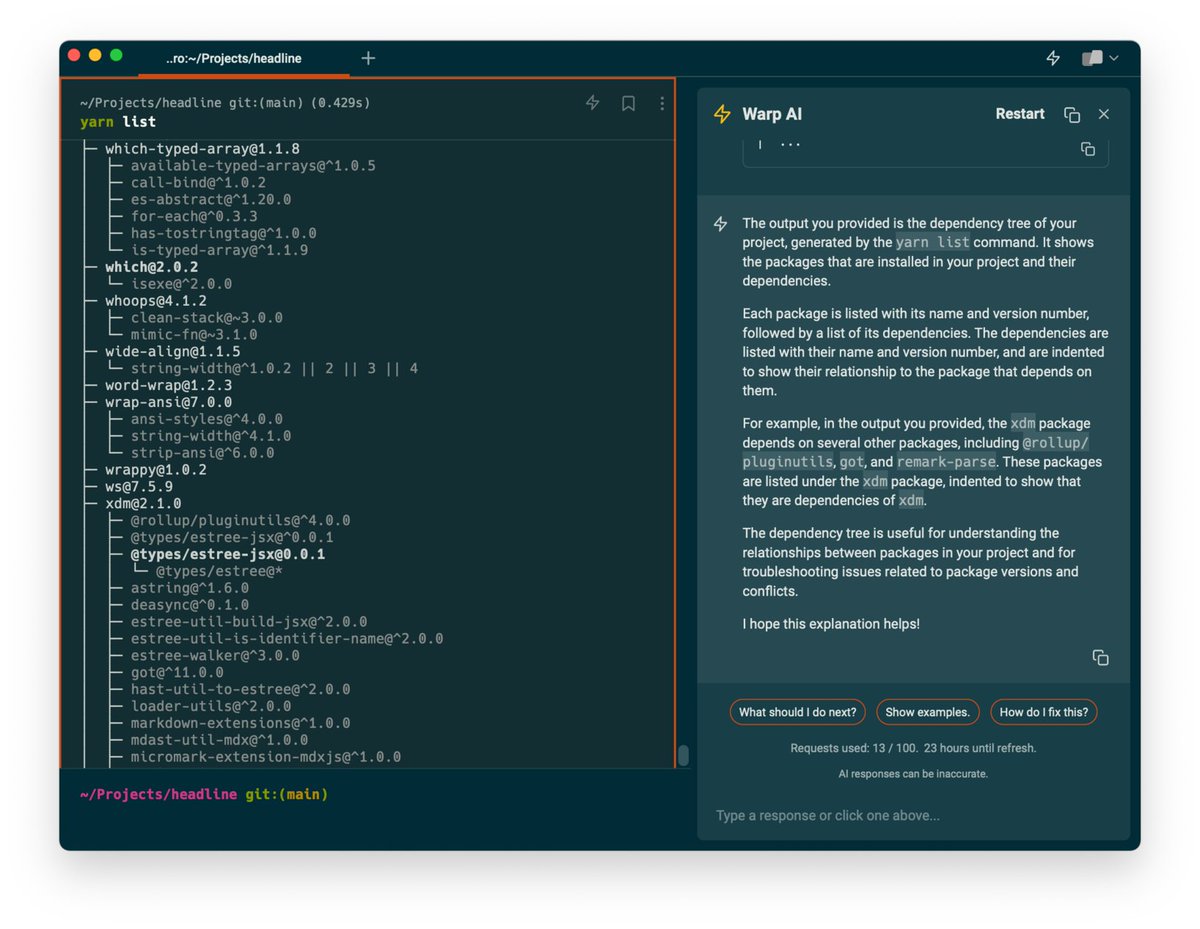Viewport: 1200px width, 929px height.
Task: Click the "What should I do next?" suggestion
Action: [x=797, y=712]
